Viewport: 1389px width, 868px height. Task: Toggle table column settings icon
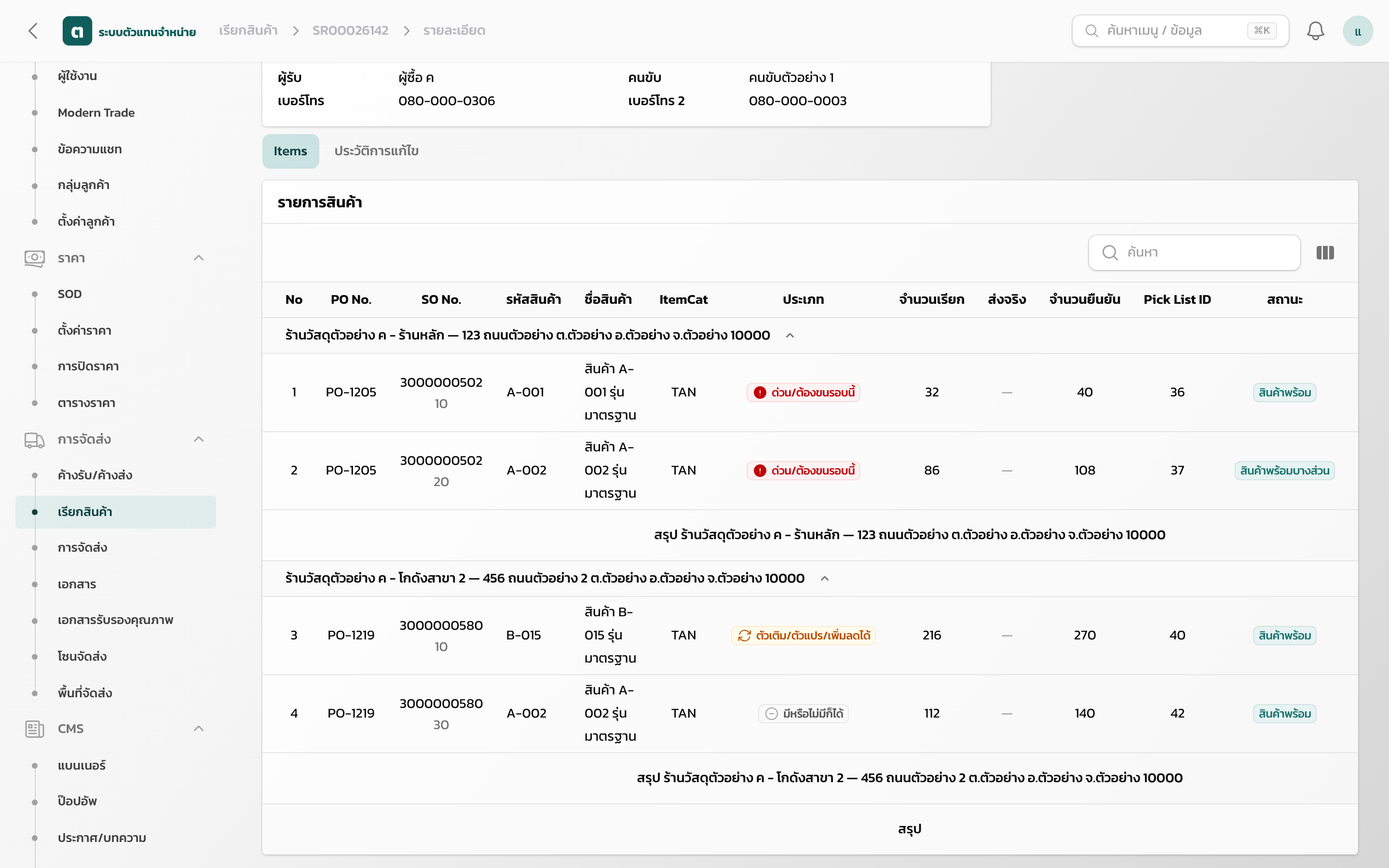pos(1325,253)
